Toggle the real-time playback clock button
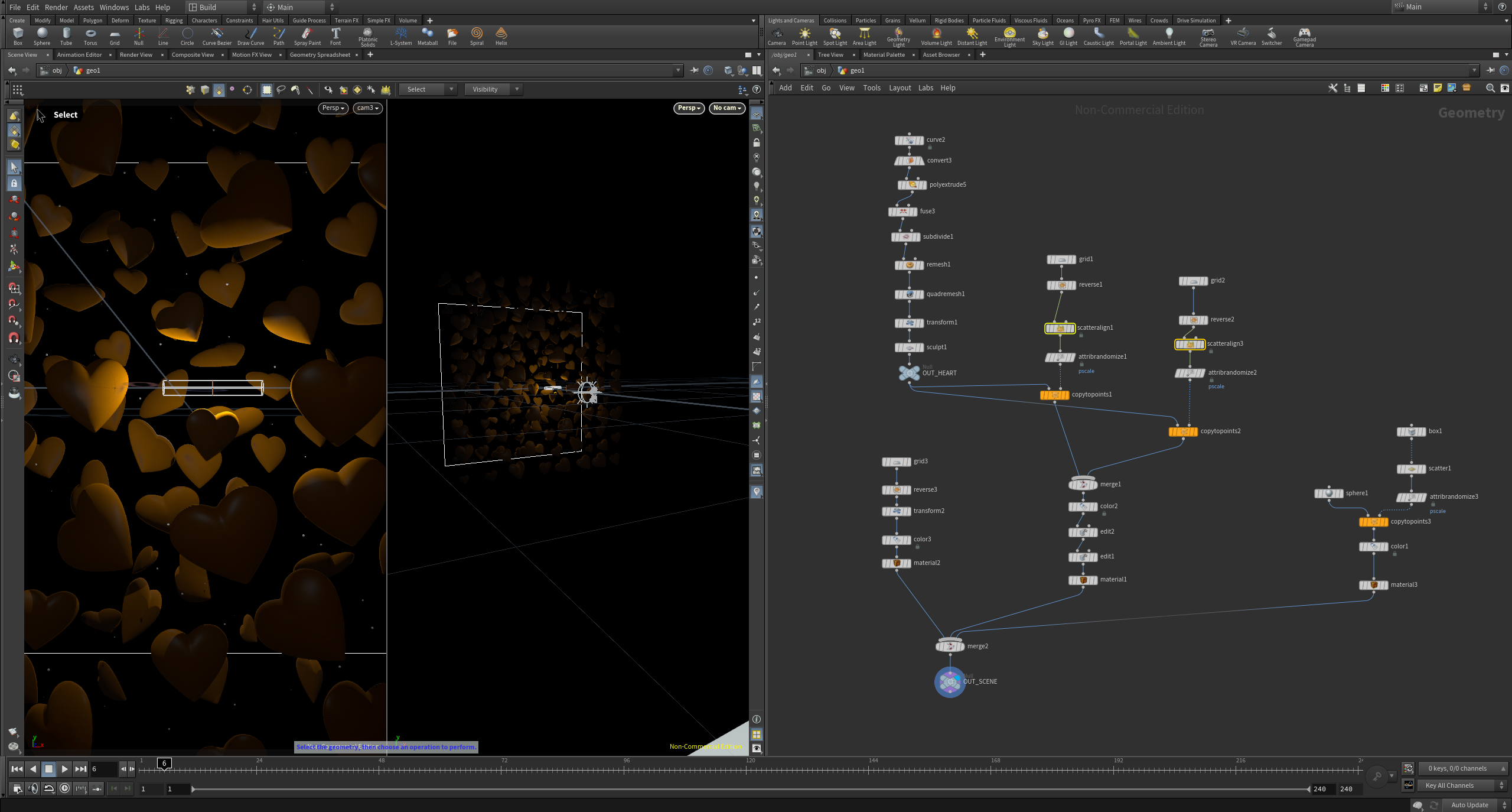The image size is (1512, 812). click(x=65, y=788)
